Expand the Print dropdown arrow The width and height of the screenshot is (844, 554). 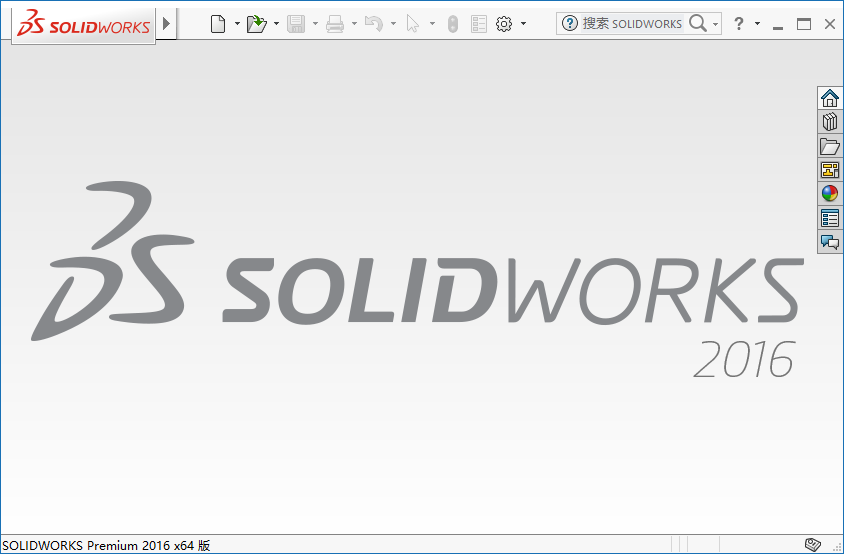point(354,24)
